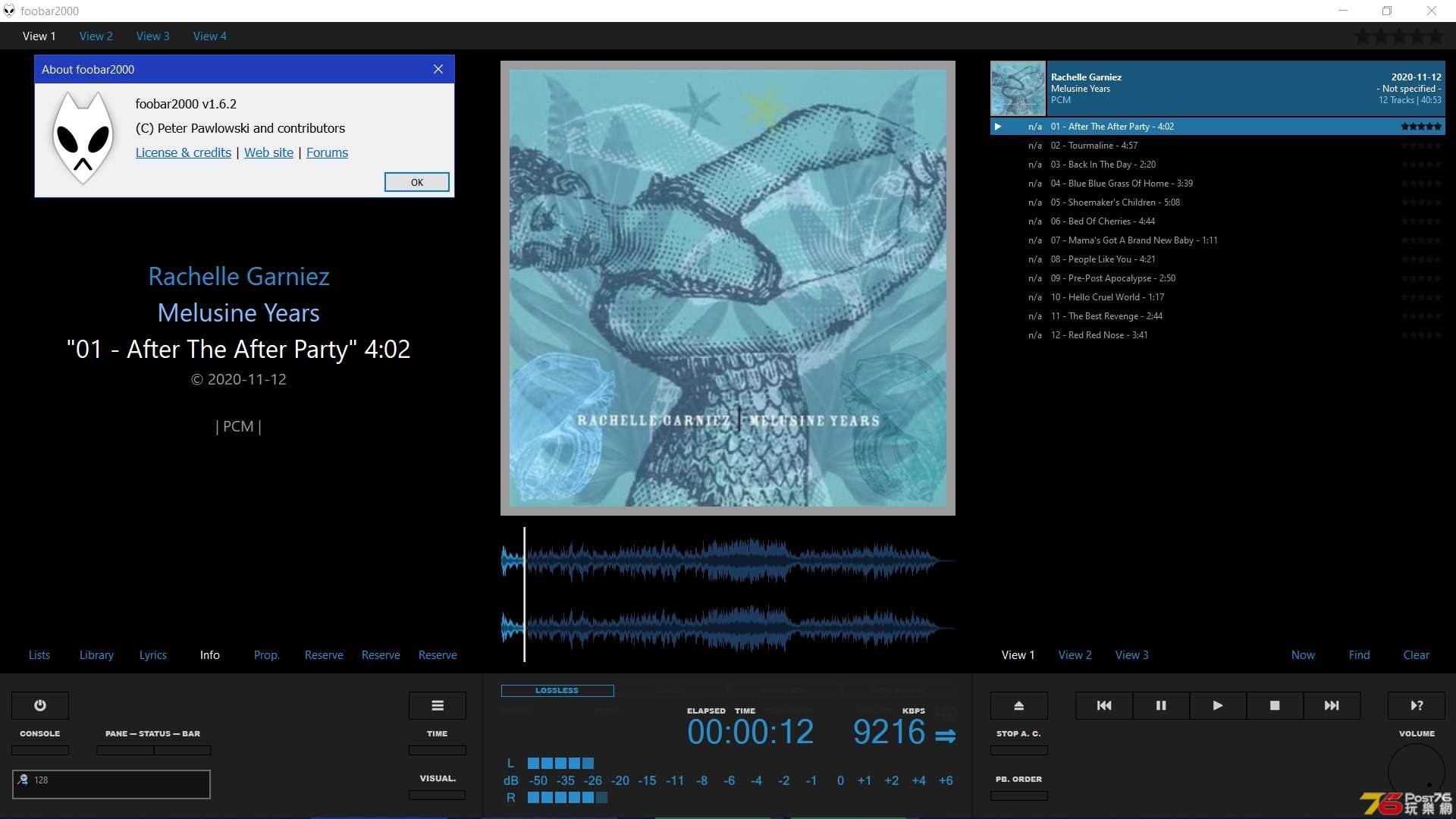The height and width of the screenshot is (819, 1456).
Task: Click Find under the playlist
Action: click(x=1359, y=654)
